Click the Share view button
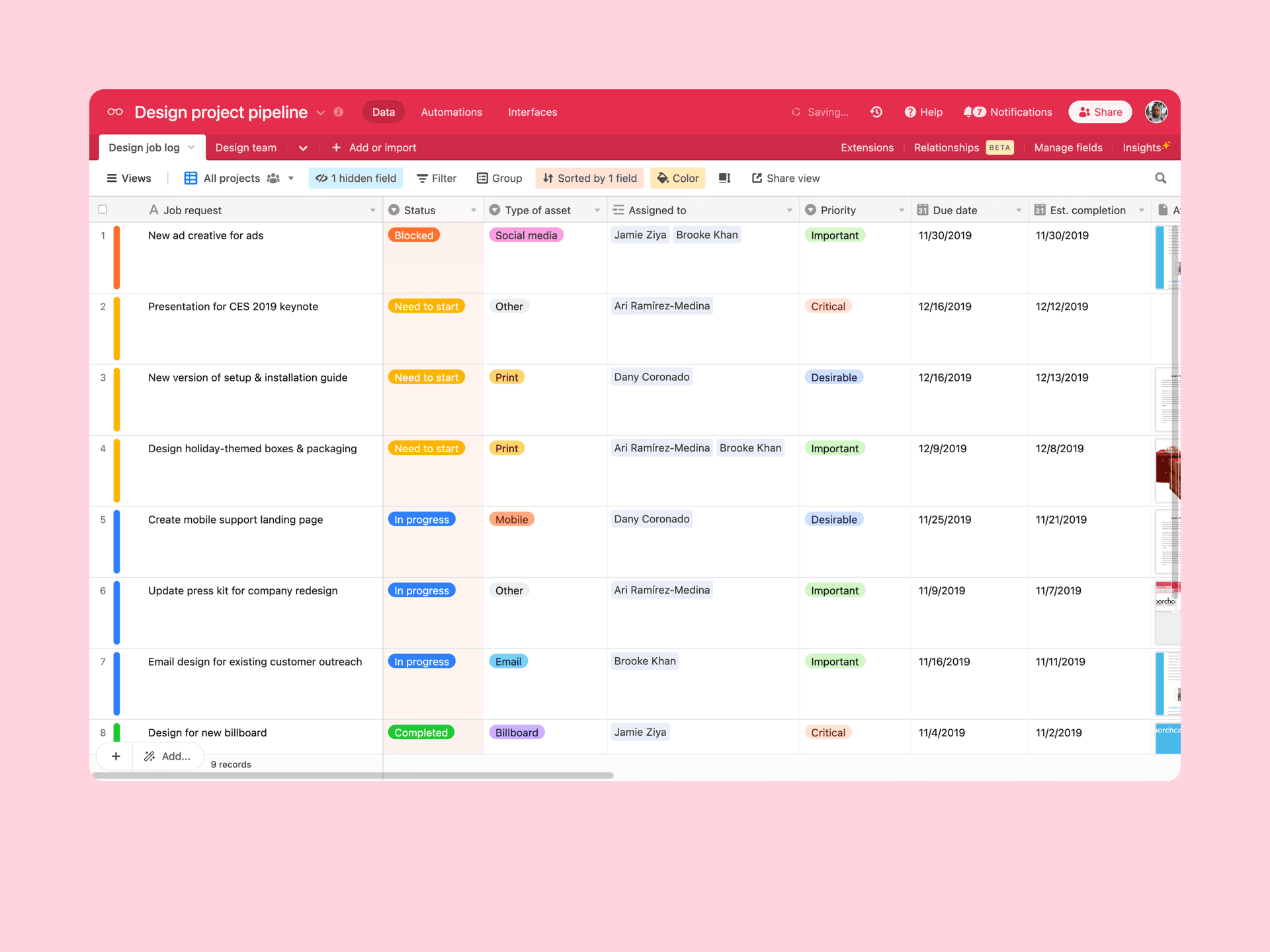This screenshot has height=952, width=1270. point(786,178)
